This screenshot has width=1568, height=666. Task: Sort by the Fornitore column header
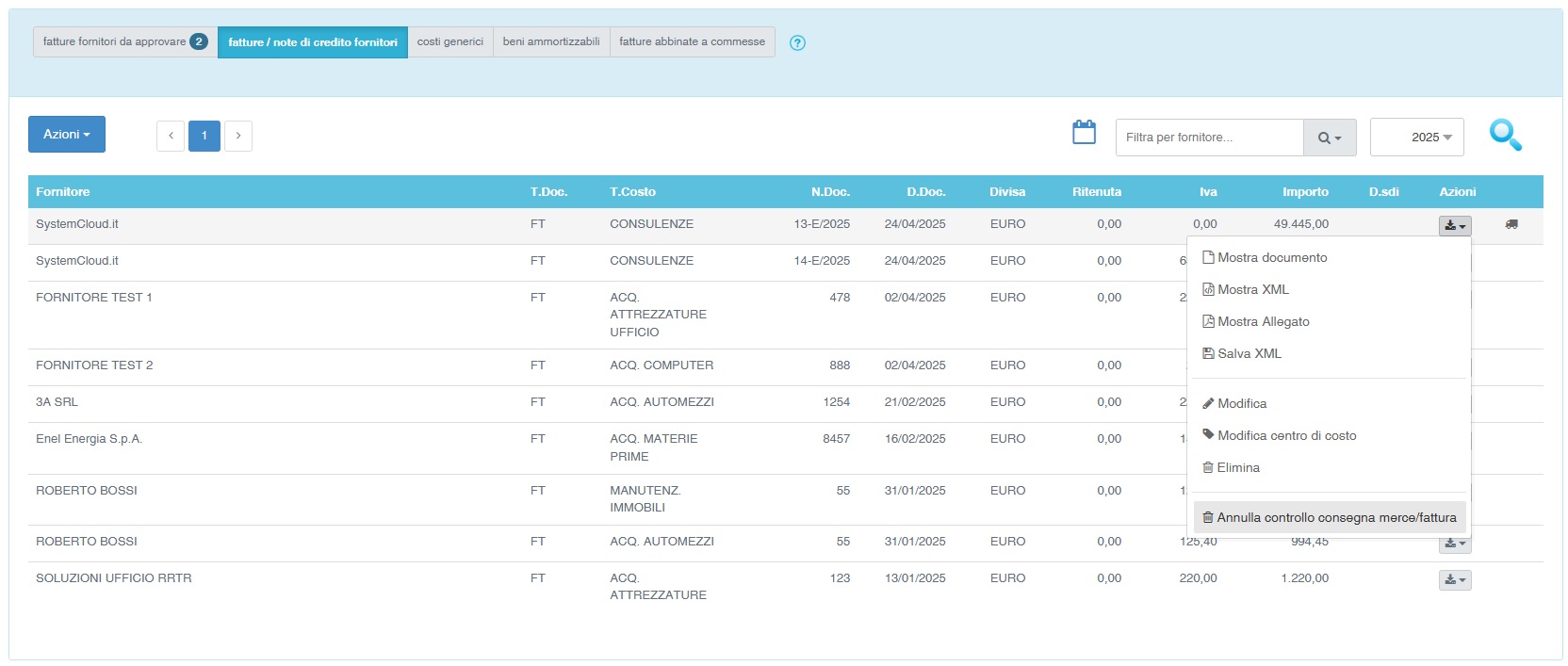tap(63, 191)
